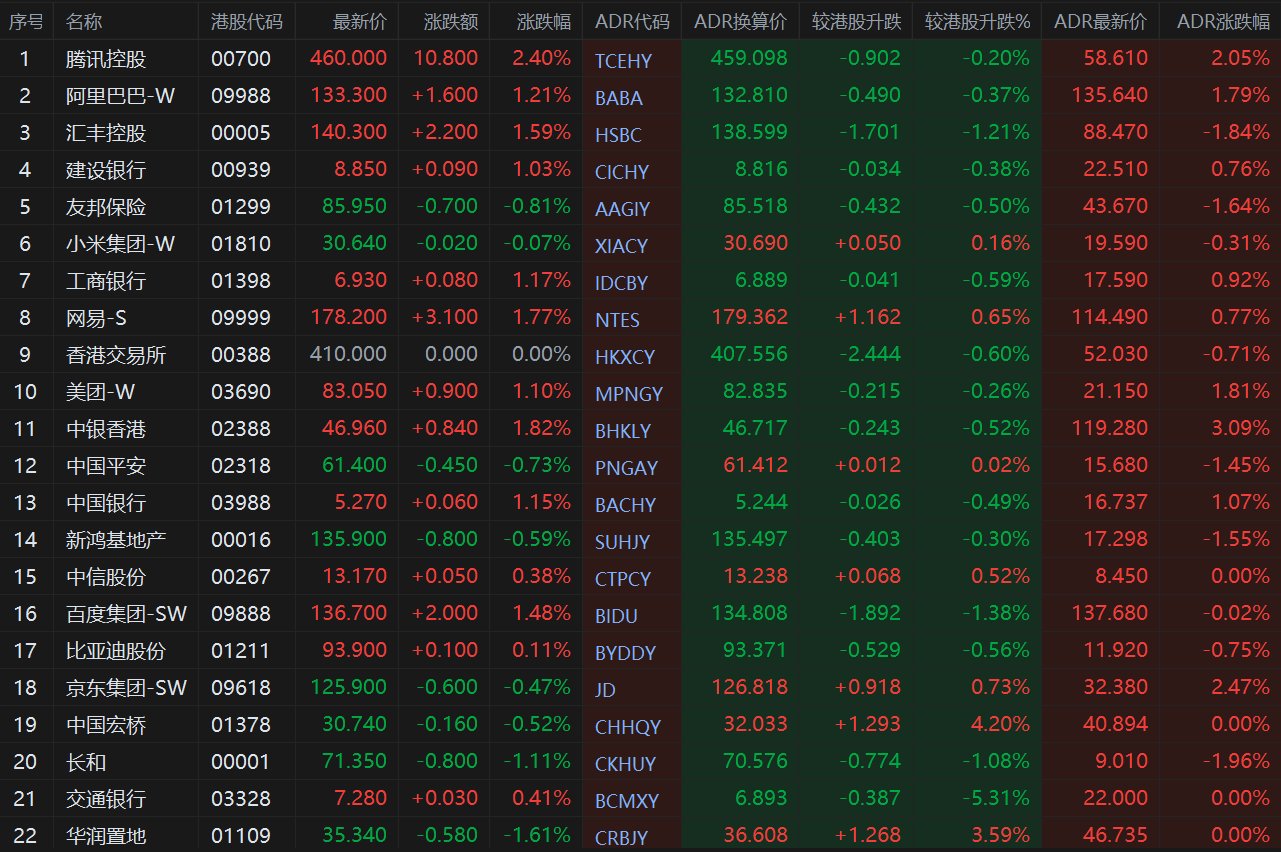Click the 较港股升跌 column header
This screenshot has width=1281, height=852.
coord(855,21)
